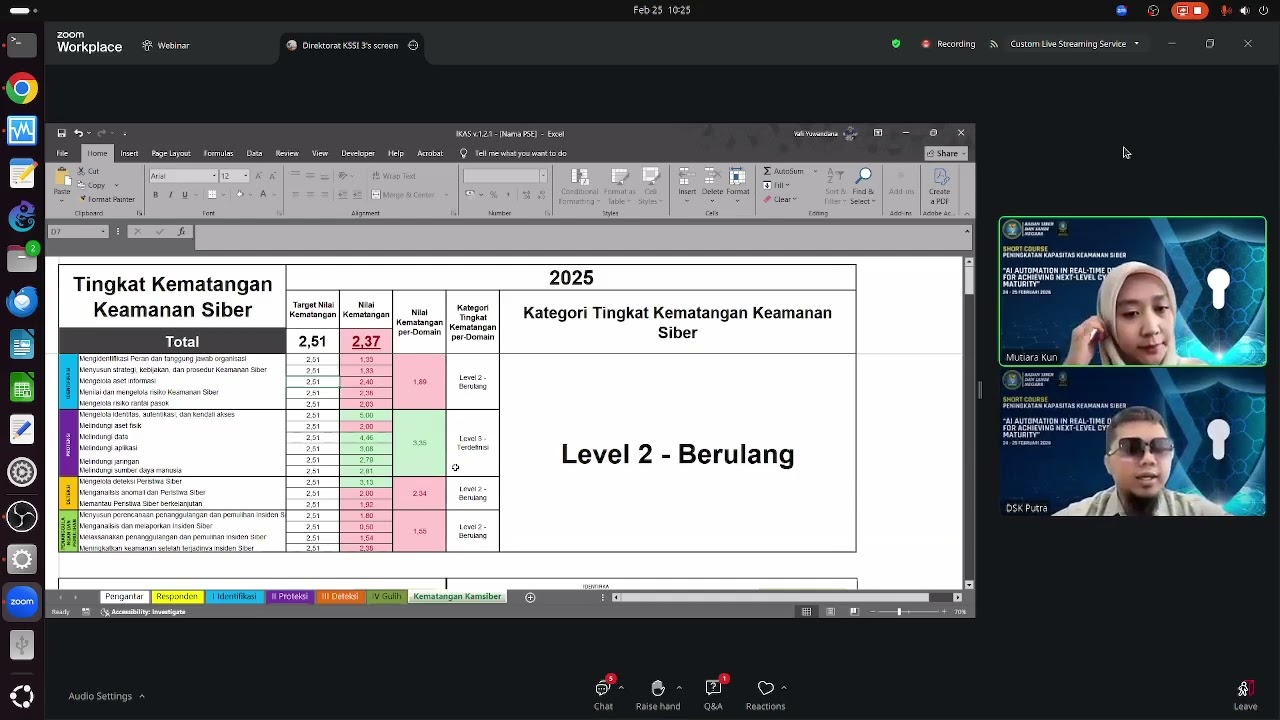Switch to Page Layout view in status bar
This screenshot has width=1280, height=720.
(830, 611)
